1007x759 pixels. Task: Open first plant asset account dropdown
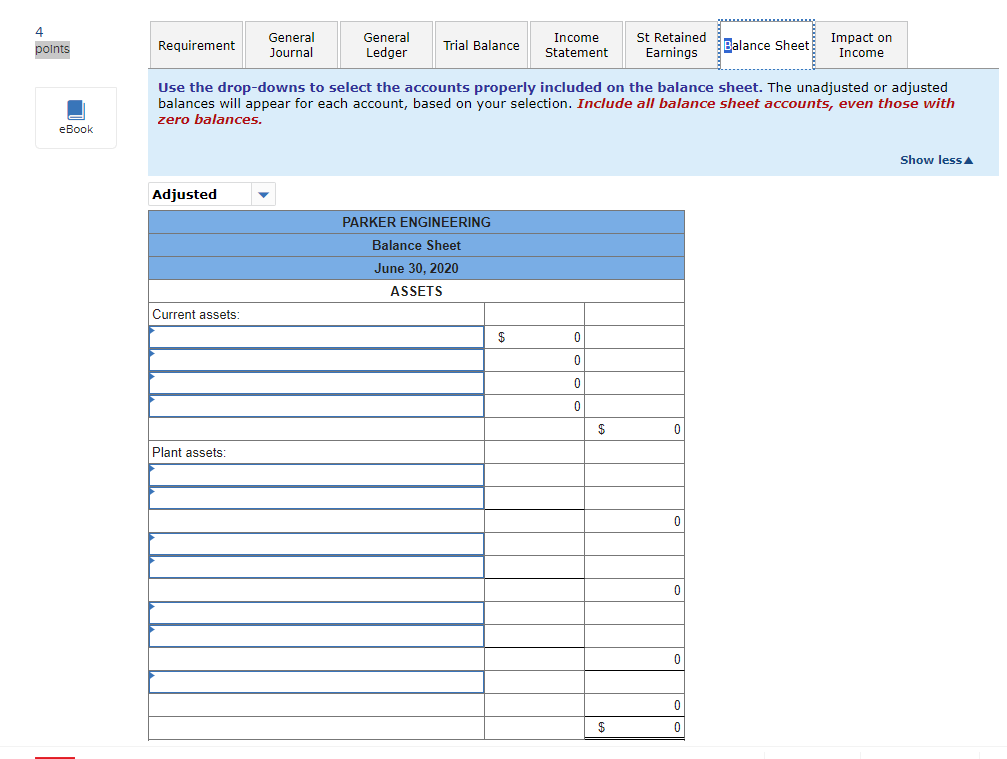317,475
